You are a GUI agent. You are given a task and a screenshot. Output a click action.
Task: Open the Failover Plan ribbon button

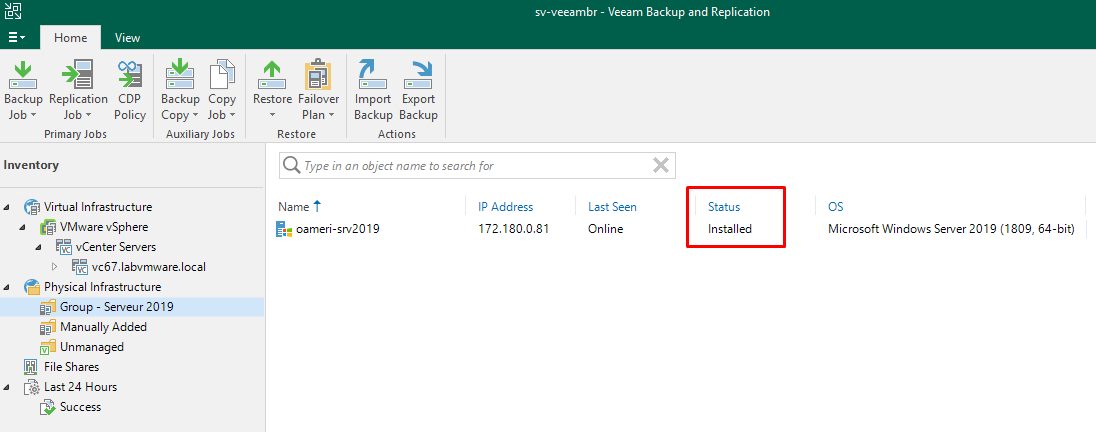pyautogui.click(x=318, y=90)
